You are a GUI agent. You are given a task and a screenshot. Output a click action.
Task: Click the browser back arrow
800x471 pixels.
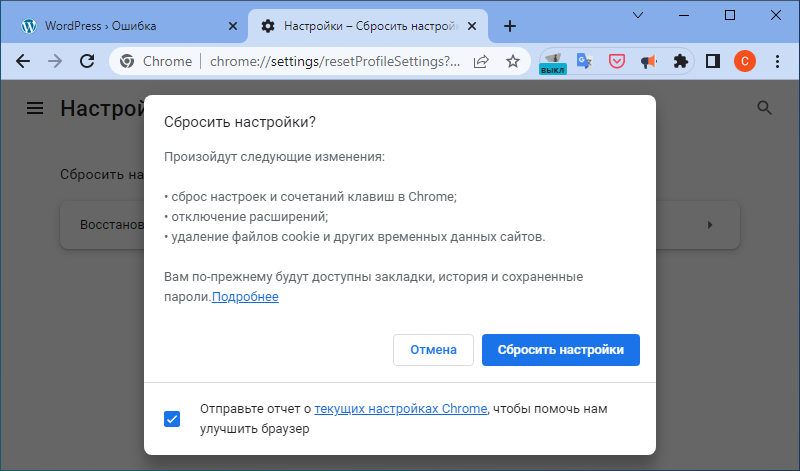click(23, 61)
